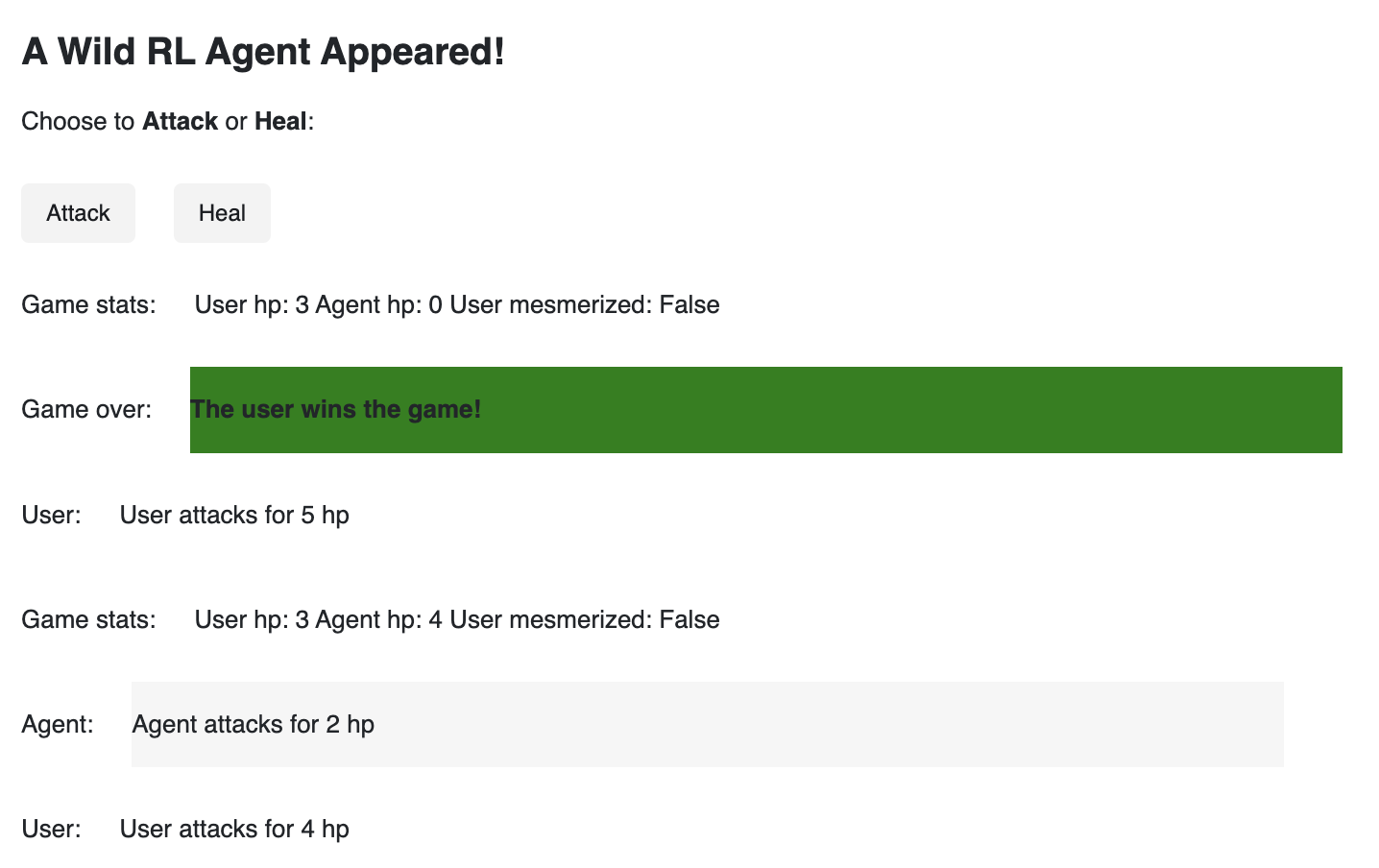The image size is (1379, 868).
Task: Click the 'Choose to' instruction text
Action: click(x=78, y=122)
